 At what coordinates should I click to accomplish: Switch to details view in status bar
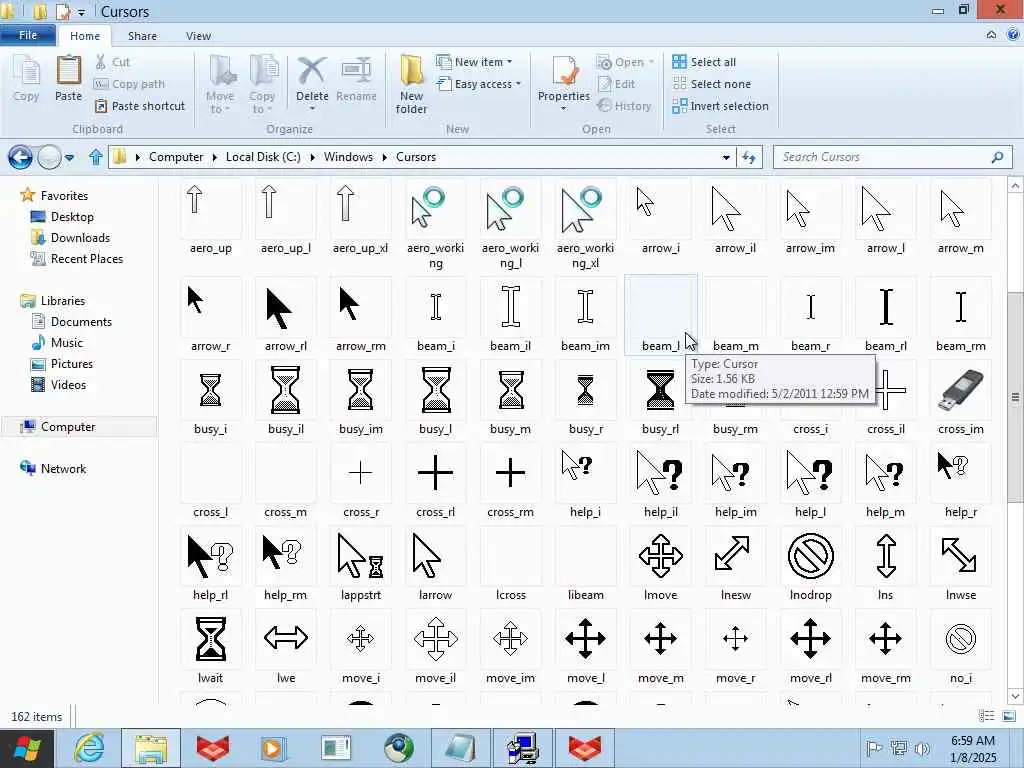coord(986,716)
